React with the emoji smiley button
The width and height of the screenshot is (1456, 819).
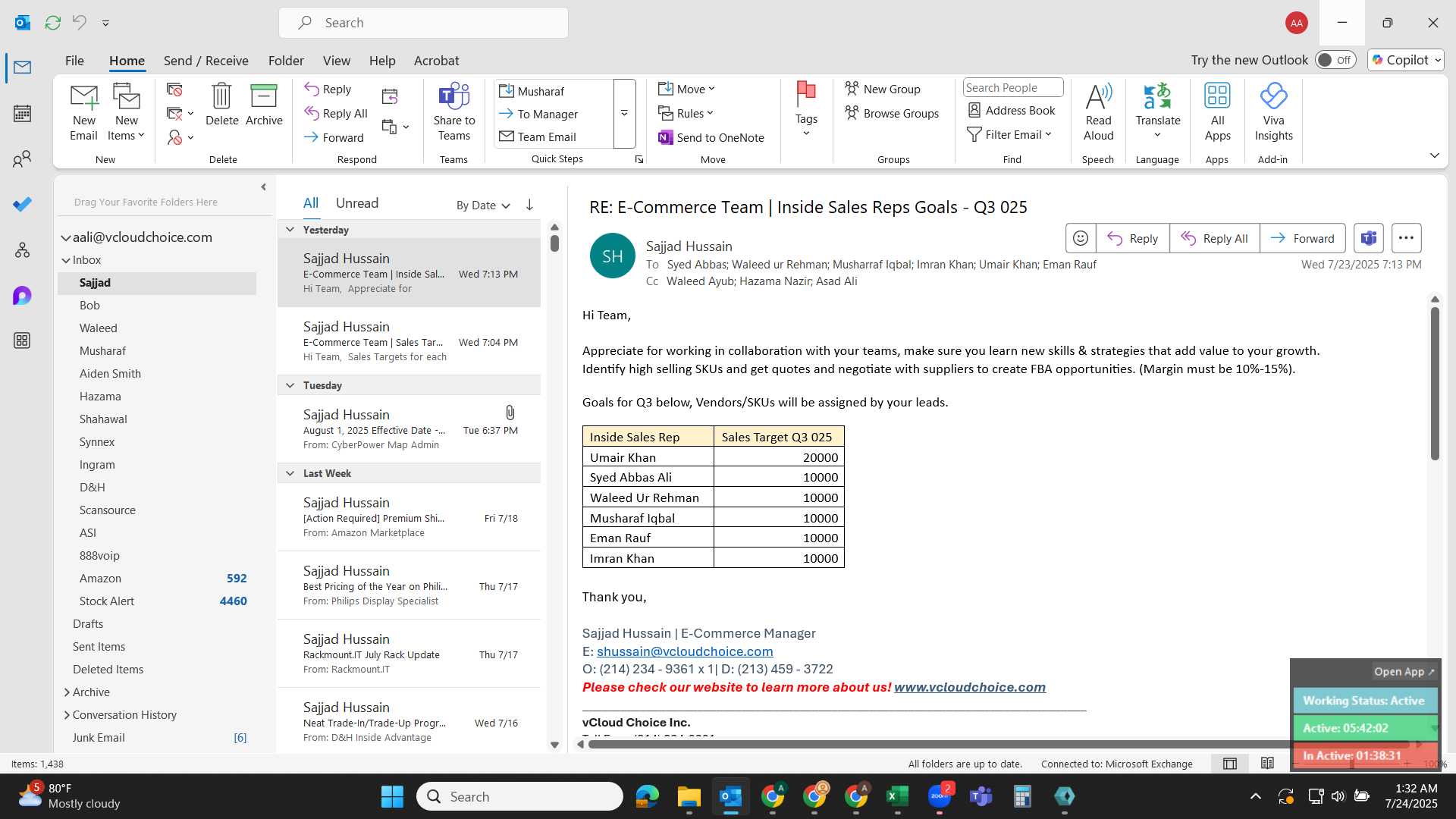coord(1081,238)
